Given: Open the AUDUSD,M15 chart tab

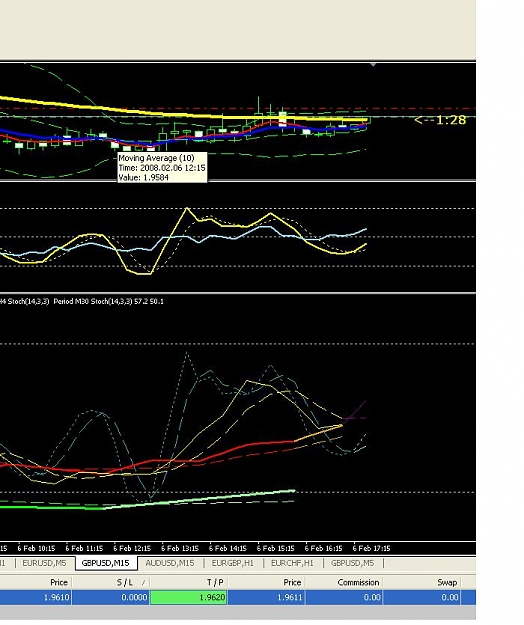Looking at the screenshot, I should coord(170,563).
